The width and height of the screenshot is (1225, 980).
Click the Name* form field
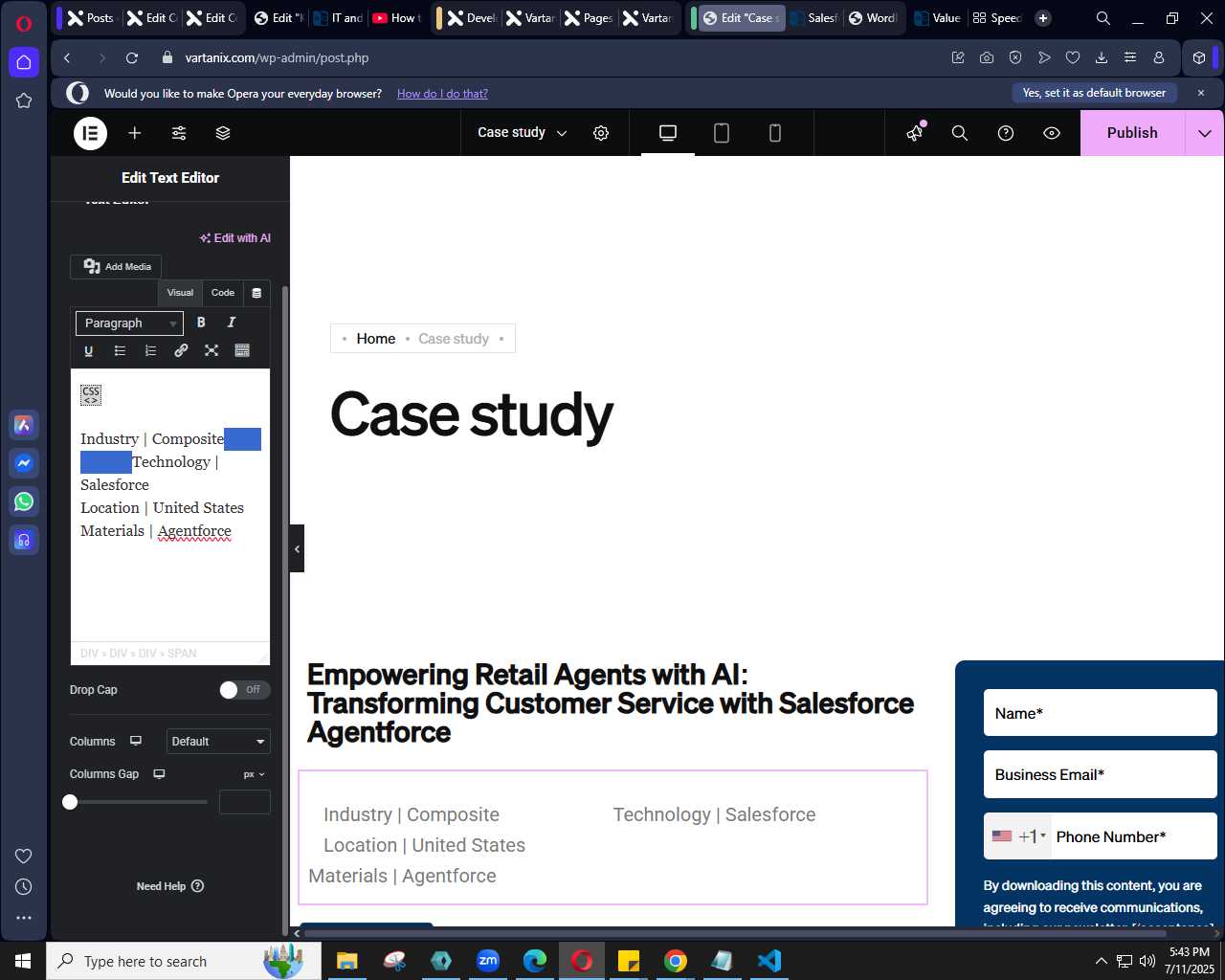click(x=1101, y=713)
